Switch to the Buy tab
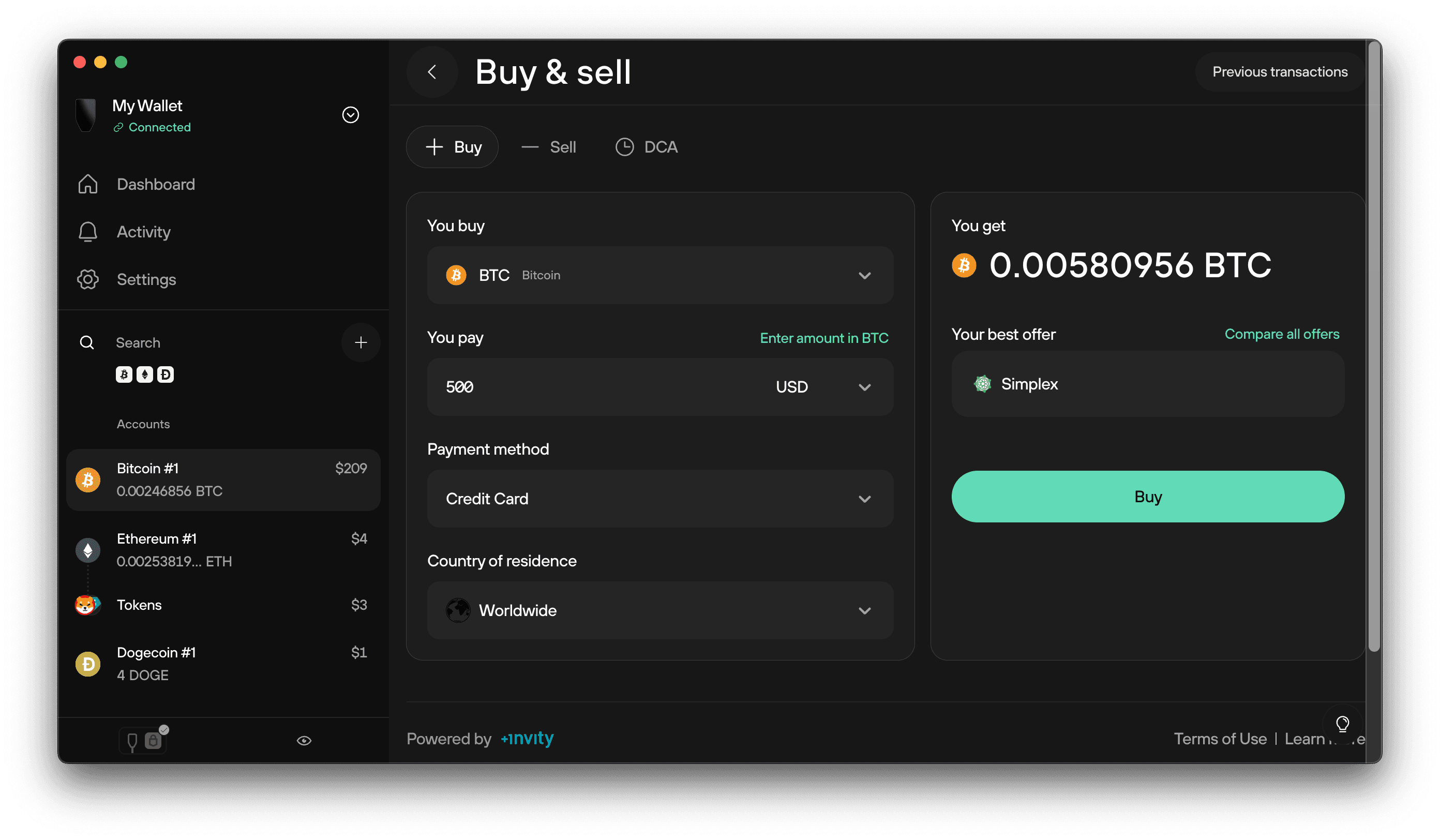The width and height of the screenshot is (1440, 840). click(x=452, y=147)
